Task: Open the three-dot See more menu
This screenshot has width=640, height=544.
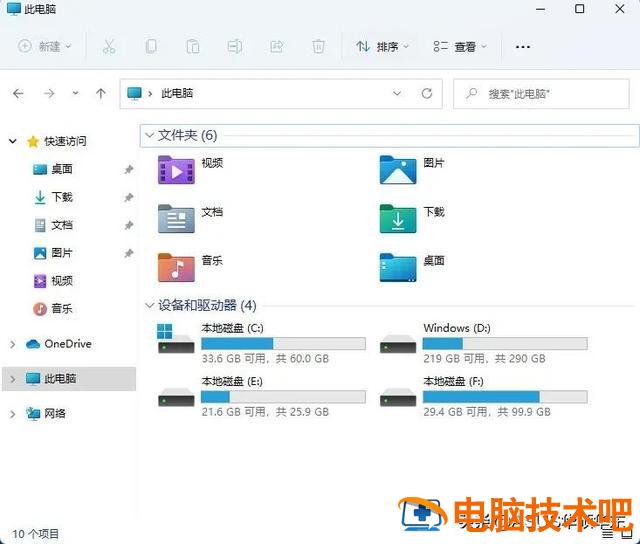Action: [x=523, y=47]
